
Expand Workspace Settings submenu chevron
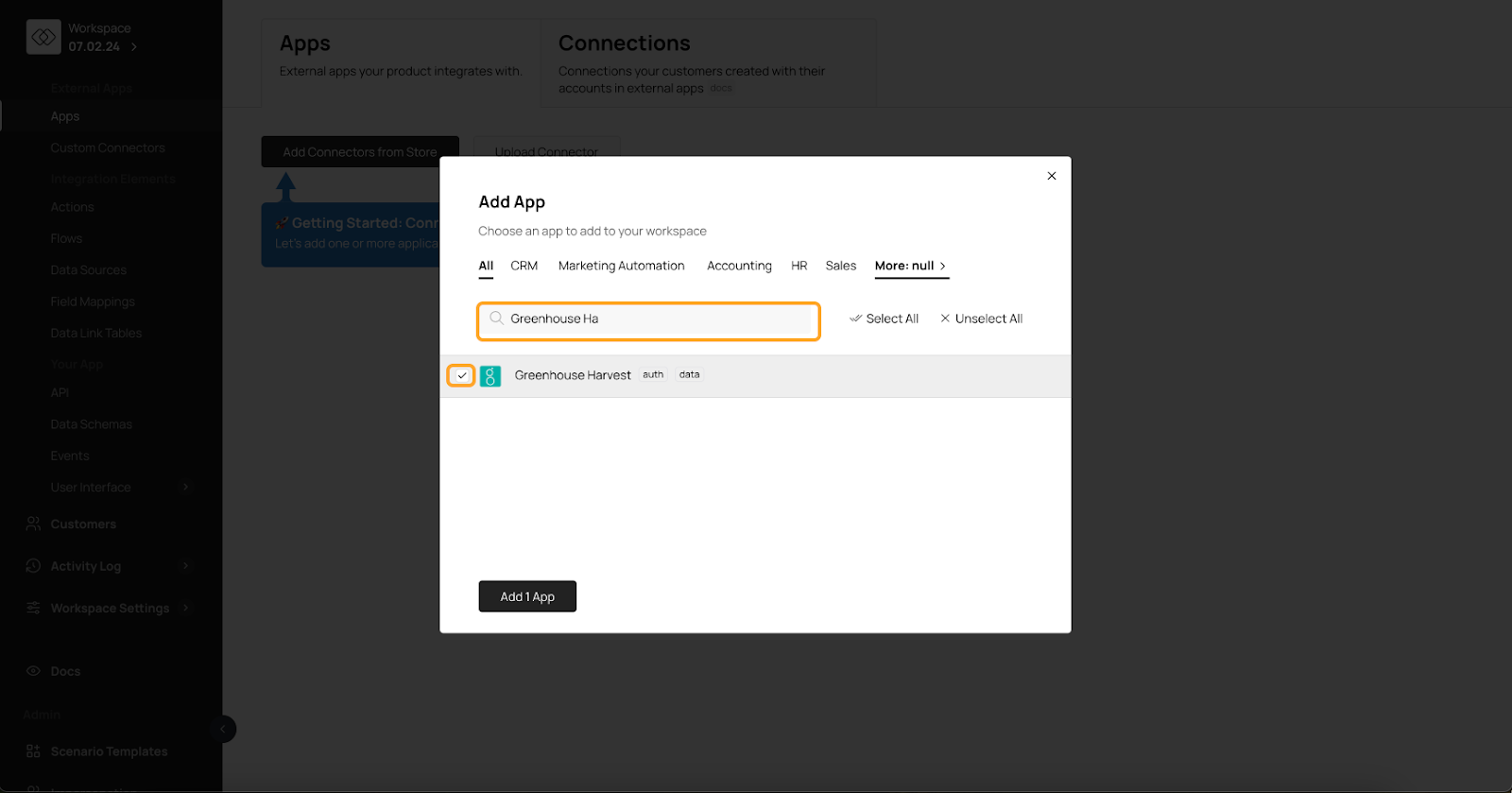[185, 608]
